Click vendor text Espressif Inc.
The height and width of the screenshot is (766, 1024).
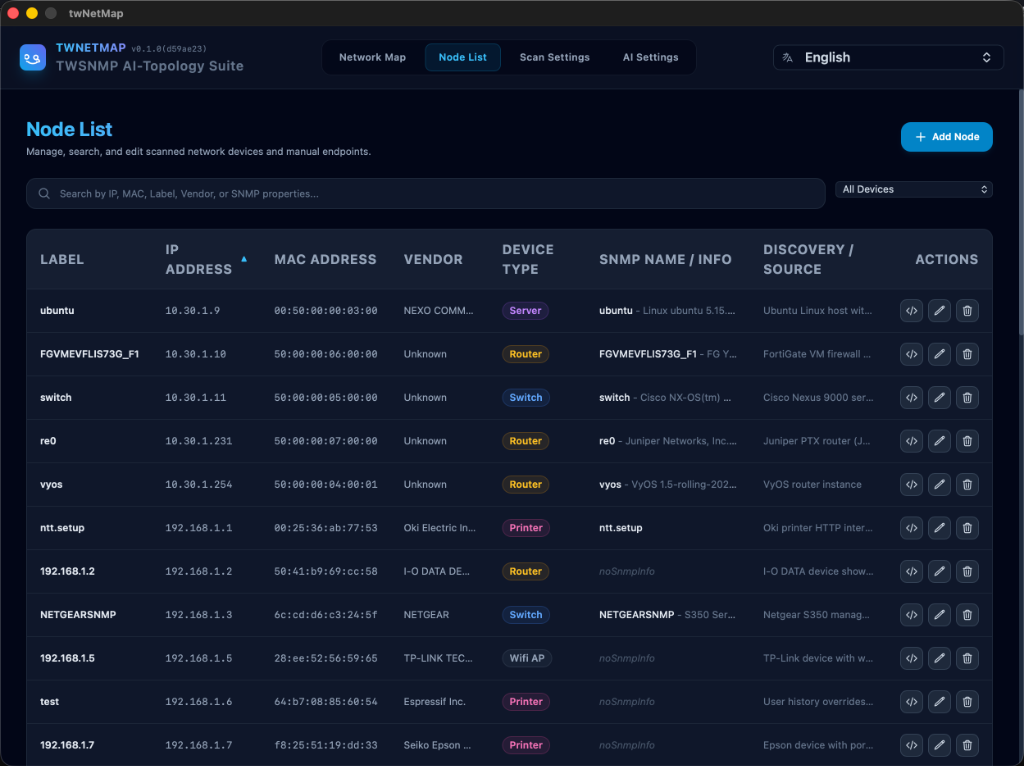434,702
